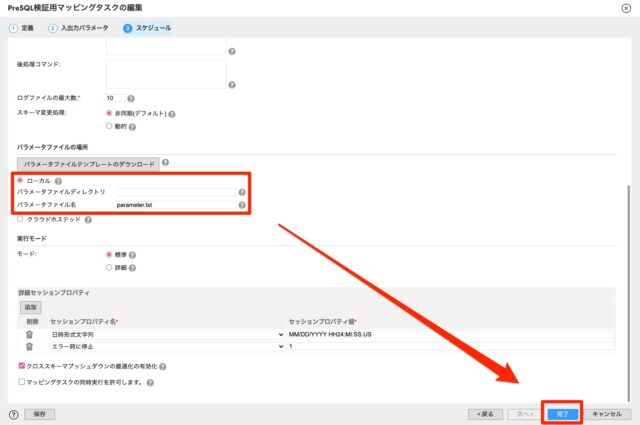Open the エラー時に停止 property name dropdown
The height and width of the screenshot is (425, 640).
point(166,346)
